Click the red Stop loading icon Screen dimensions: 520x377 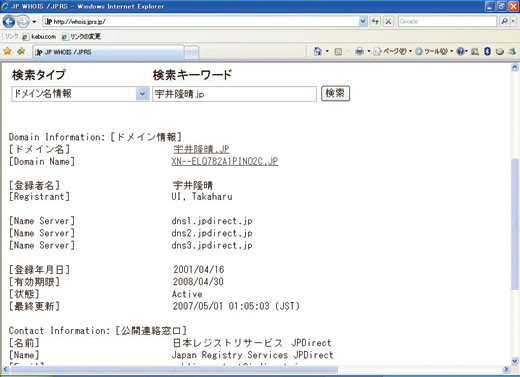click(x=388, y=22)
